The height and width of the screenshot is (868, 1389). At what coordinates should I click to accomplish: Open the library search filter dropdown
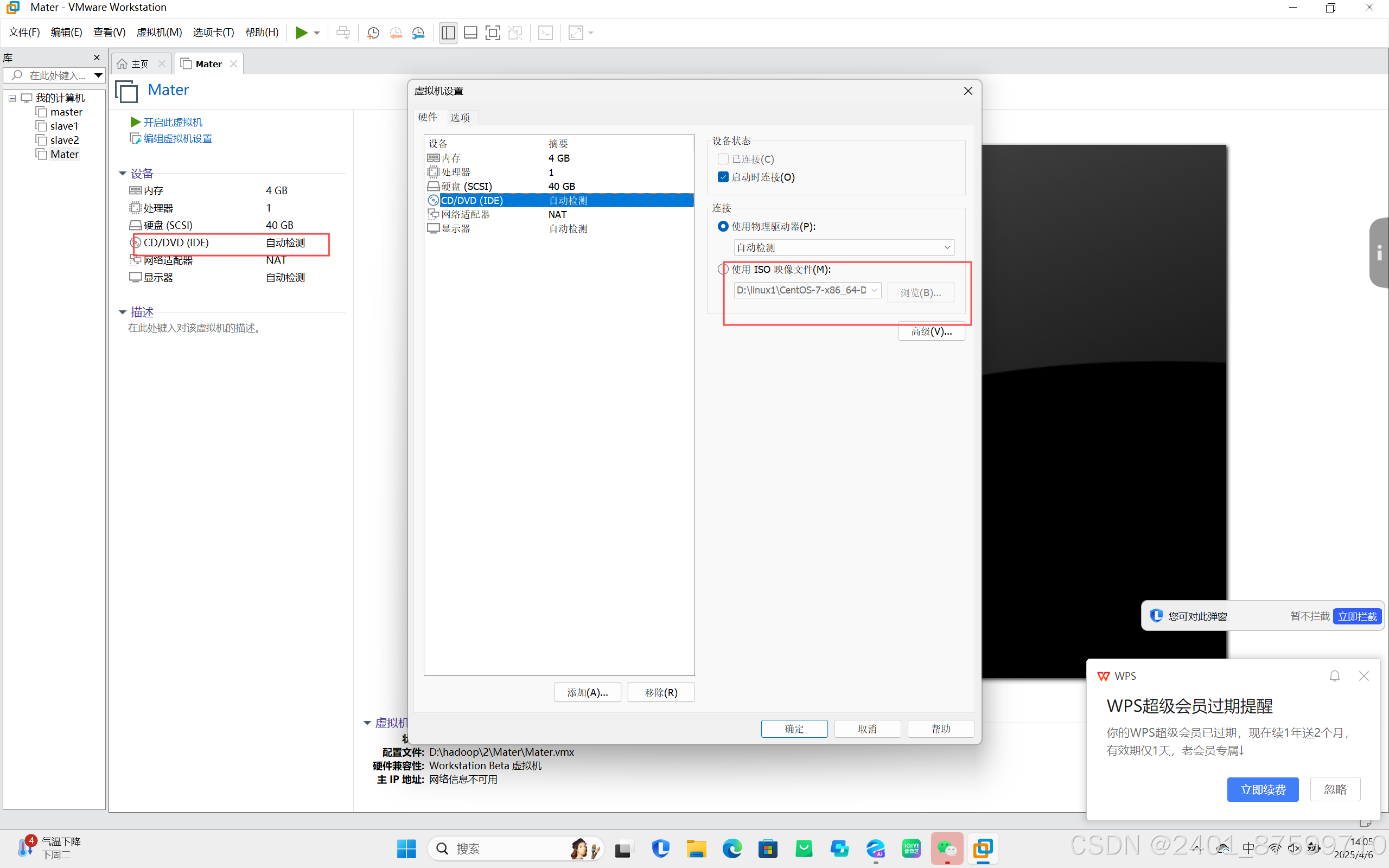98,75
